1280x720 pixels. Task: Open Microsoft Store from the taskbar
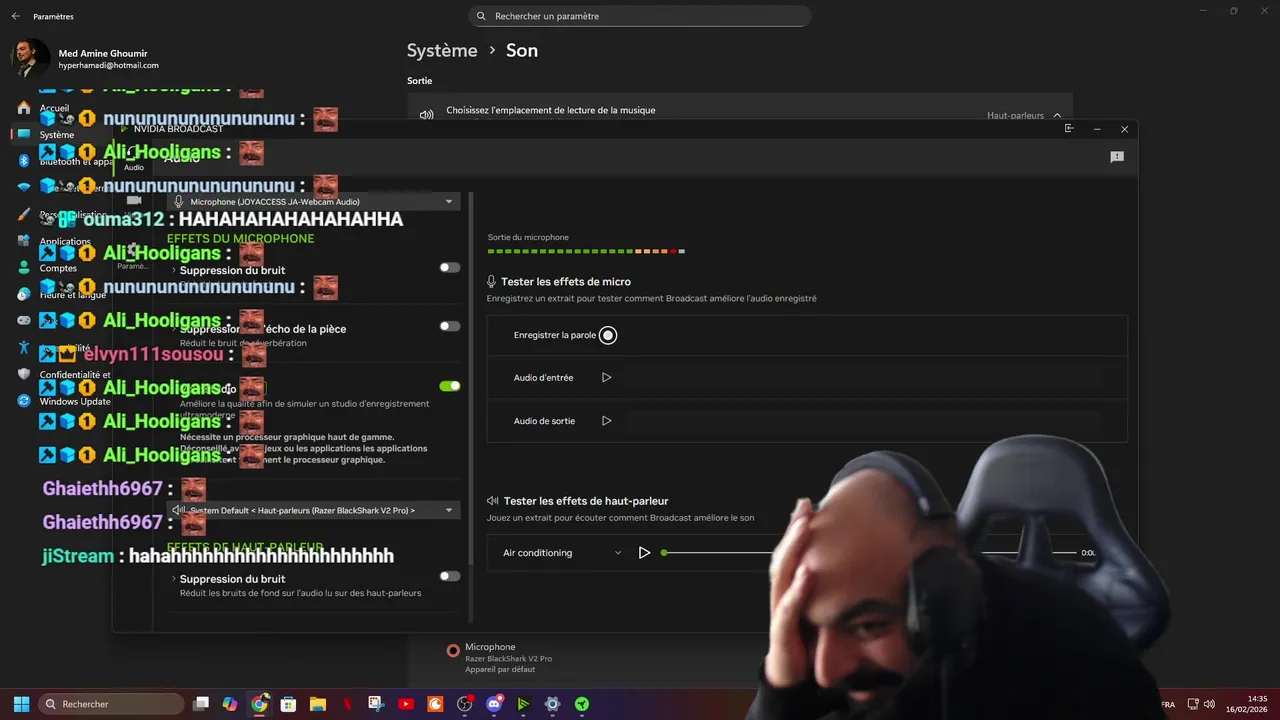(288, 704)
